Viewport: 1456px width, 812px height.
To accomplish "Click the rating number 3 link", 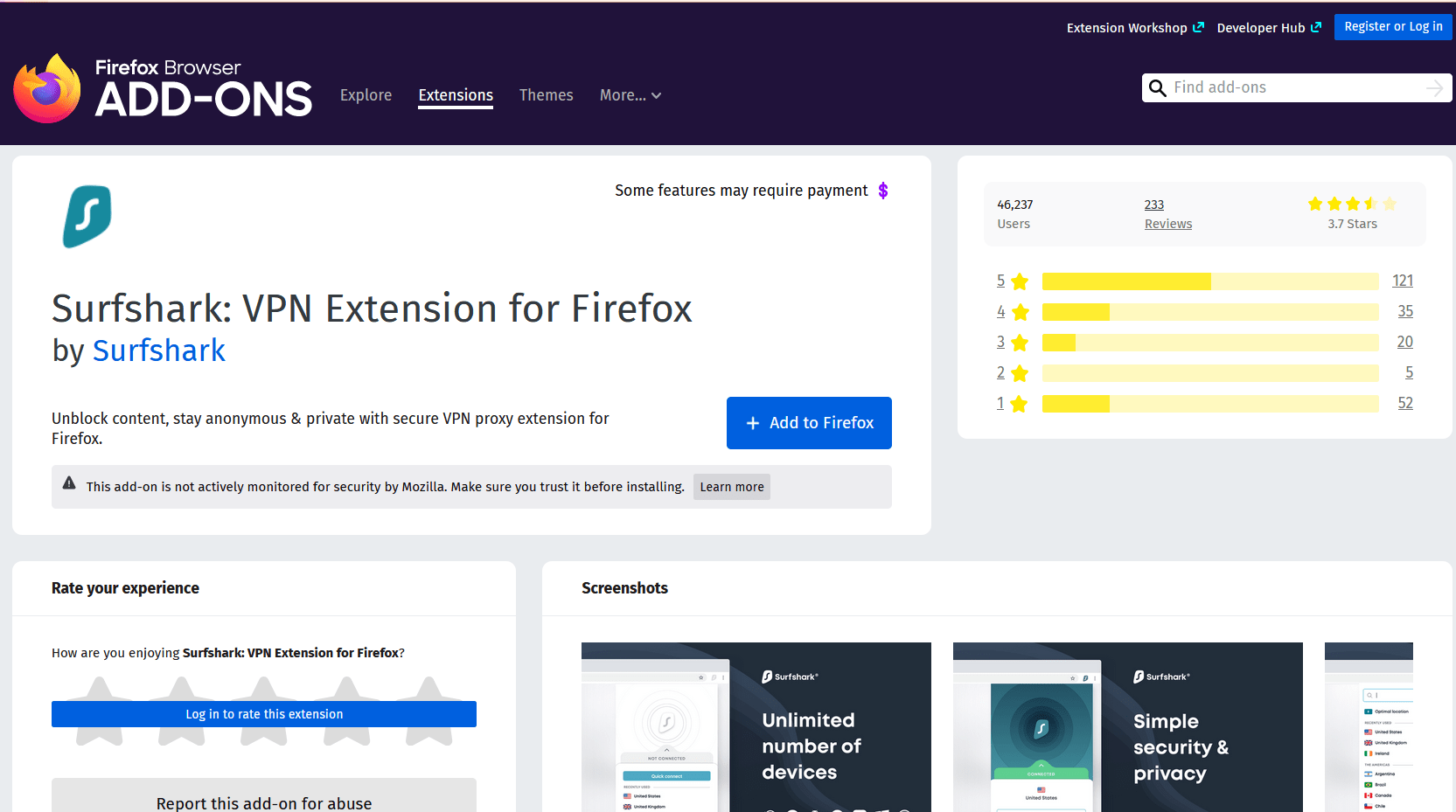I will (1000, 342).
